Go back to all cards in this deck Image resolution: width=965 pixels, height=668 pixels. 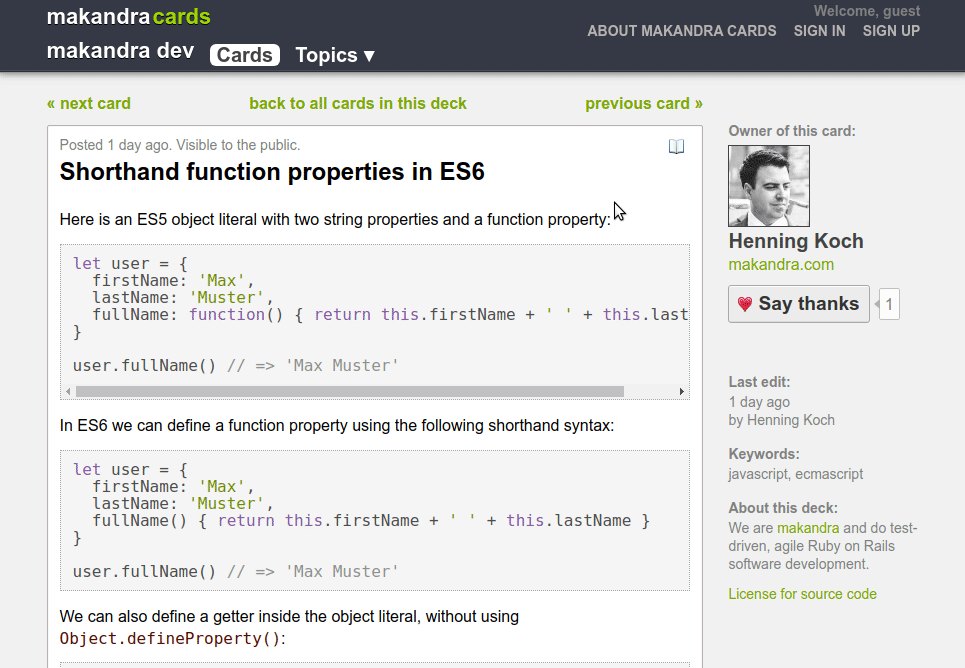tap(357, 103)
